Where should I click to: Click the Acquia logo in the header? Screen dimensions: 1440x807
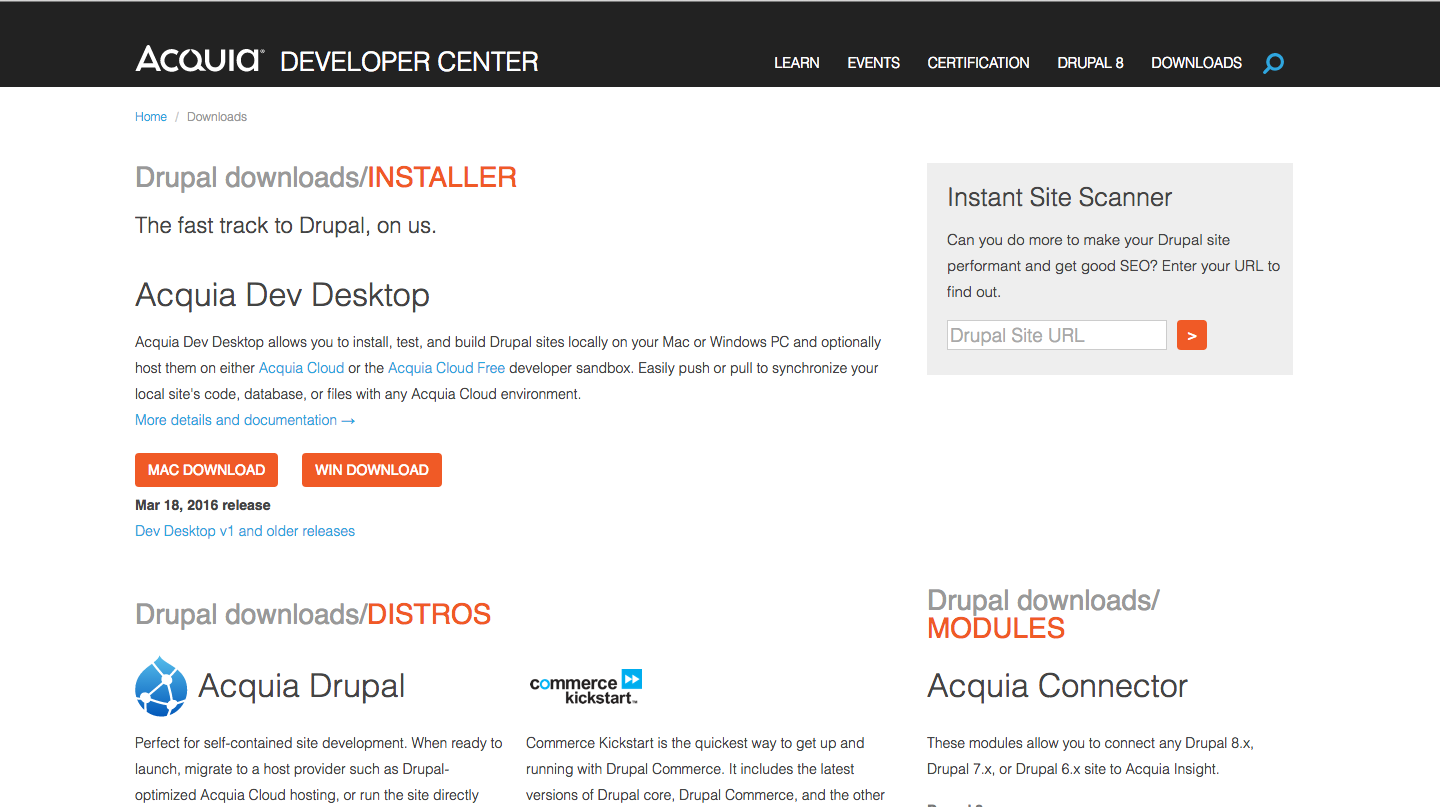tap(200, 60)
